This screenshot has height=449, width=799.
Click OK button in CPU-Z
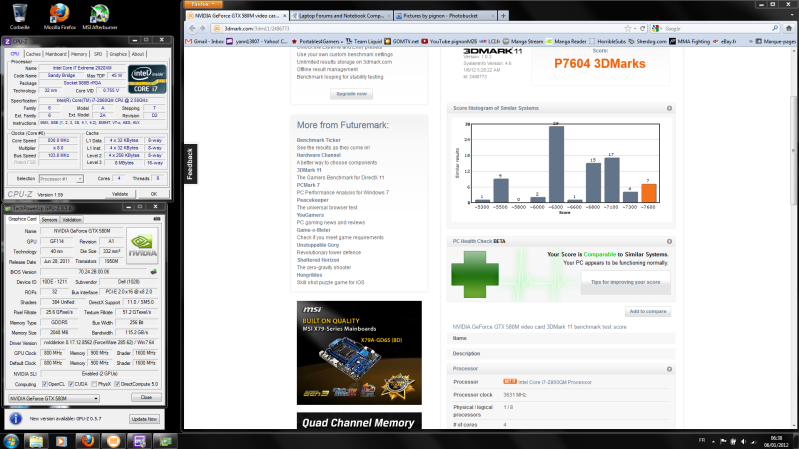[154, 194]
